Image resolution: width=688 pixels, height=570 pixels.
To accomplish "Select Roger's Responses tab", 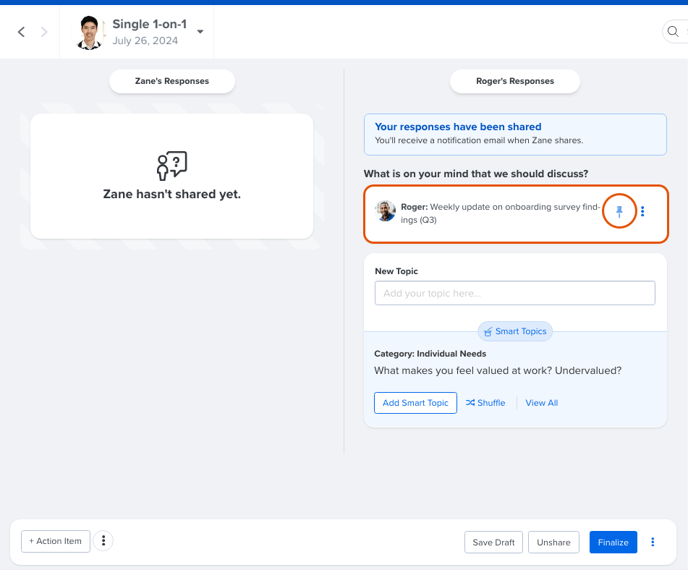I will pyautogui.click(x=515, y=81).
